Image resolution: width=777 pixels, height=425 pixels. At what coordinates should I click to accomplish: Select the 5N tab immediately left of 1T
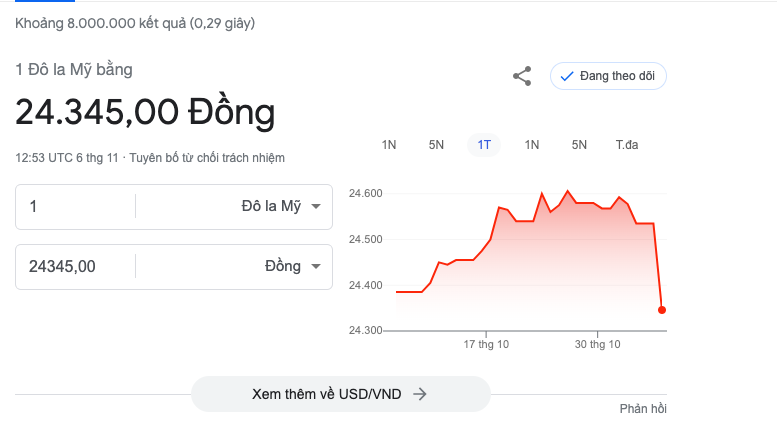point(436,145)
